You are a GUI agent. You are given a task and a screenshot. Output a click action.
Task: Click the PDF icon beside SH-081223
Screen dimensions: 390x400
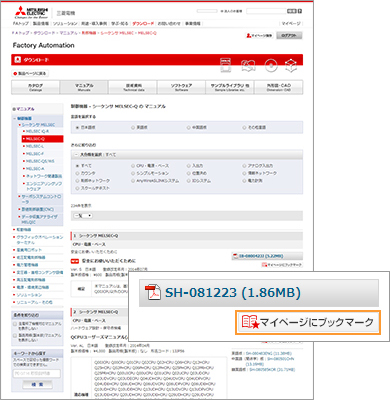pyautogui.click(x=153, y=292)
